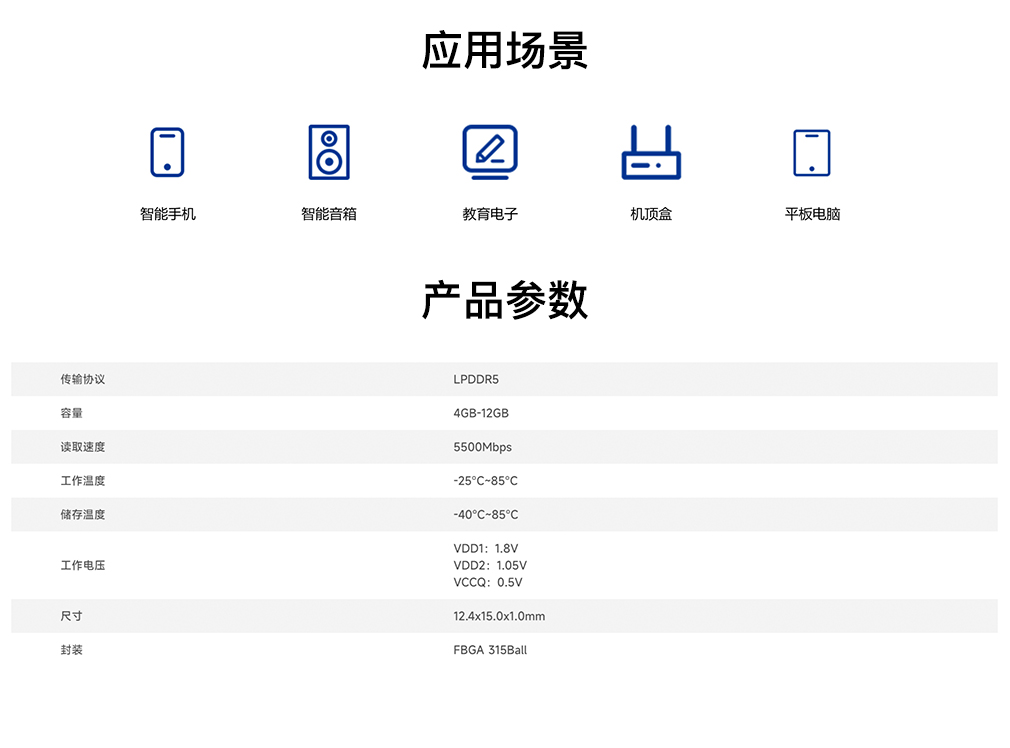Screen dimensions: 1010x748
Task: Click the 4GB-12GB capacity value
Action: click(x=481, y=413)
